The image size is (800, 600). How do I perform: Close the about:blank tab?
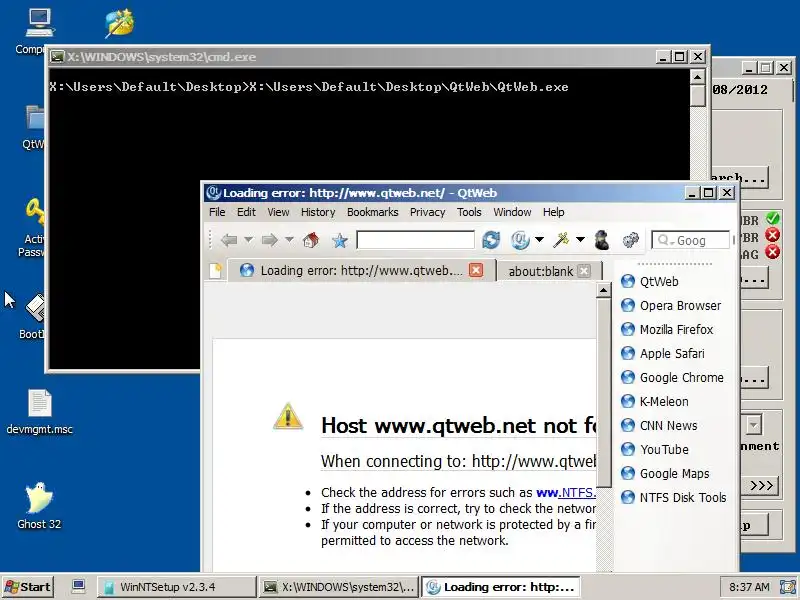tap(584, 271)
